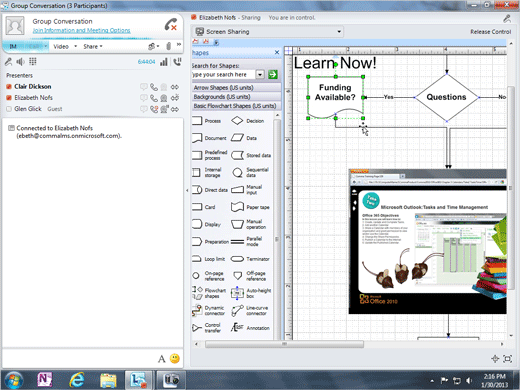
Task: Toggle Glen Glick participant checkbox
Action: (x=9, y=109)
